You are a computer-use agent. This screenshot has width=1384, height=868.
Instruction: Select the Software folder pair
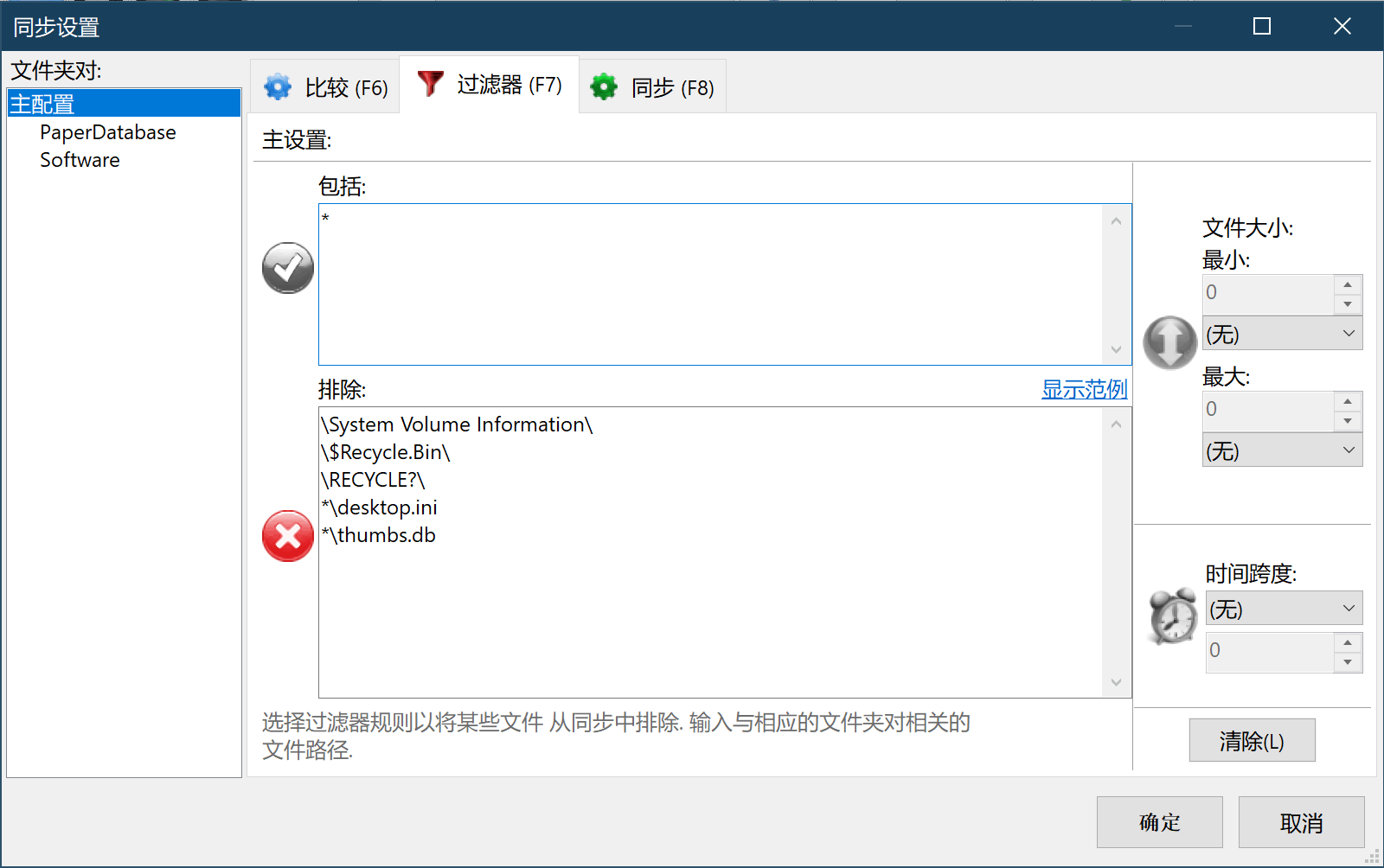[80, 160]
